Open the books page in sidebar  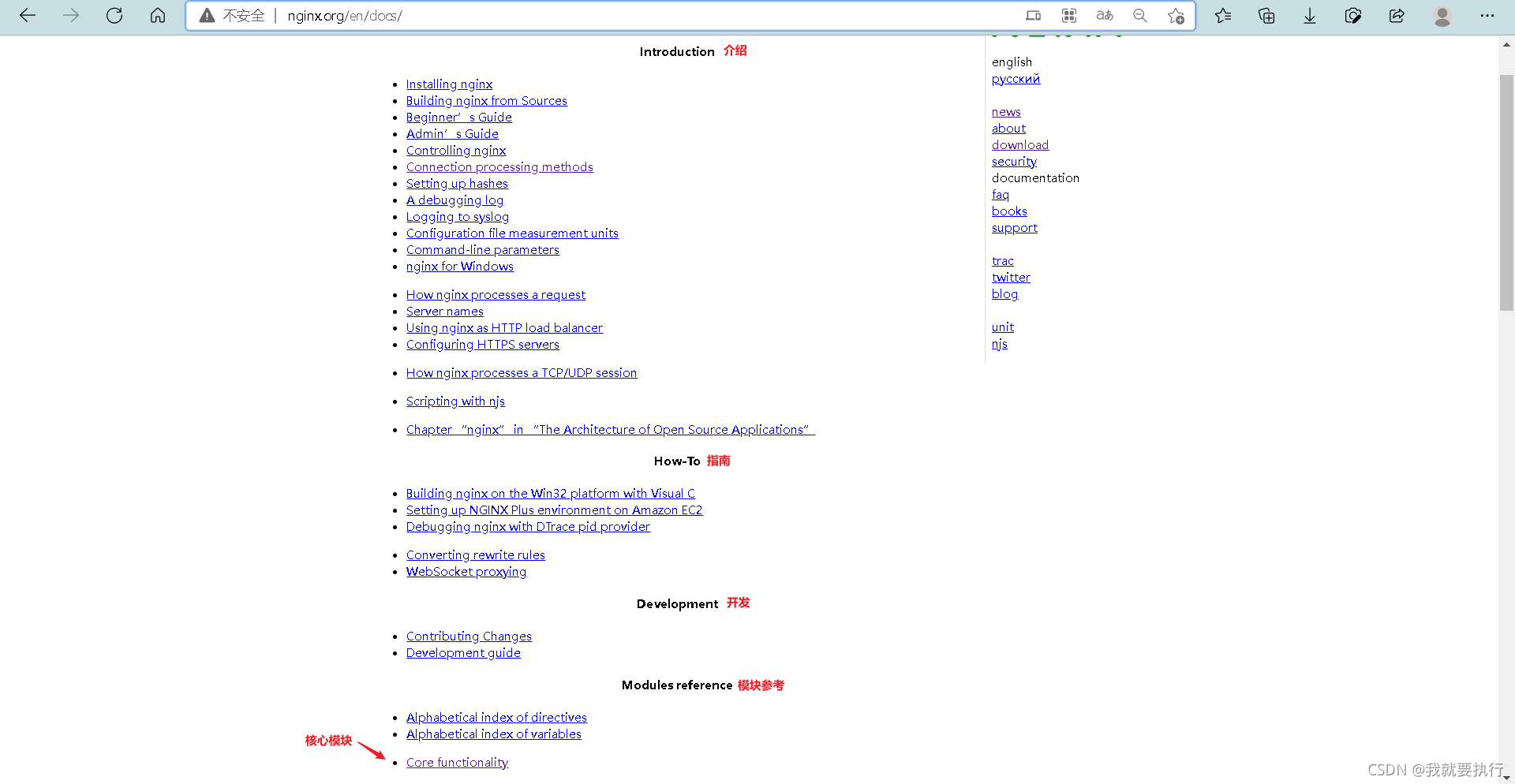[1009, 211]
